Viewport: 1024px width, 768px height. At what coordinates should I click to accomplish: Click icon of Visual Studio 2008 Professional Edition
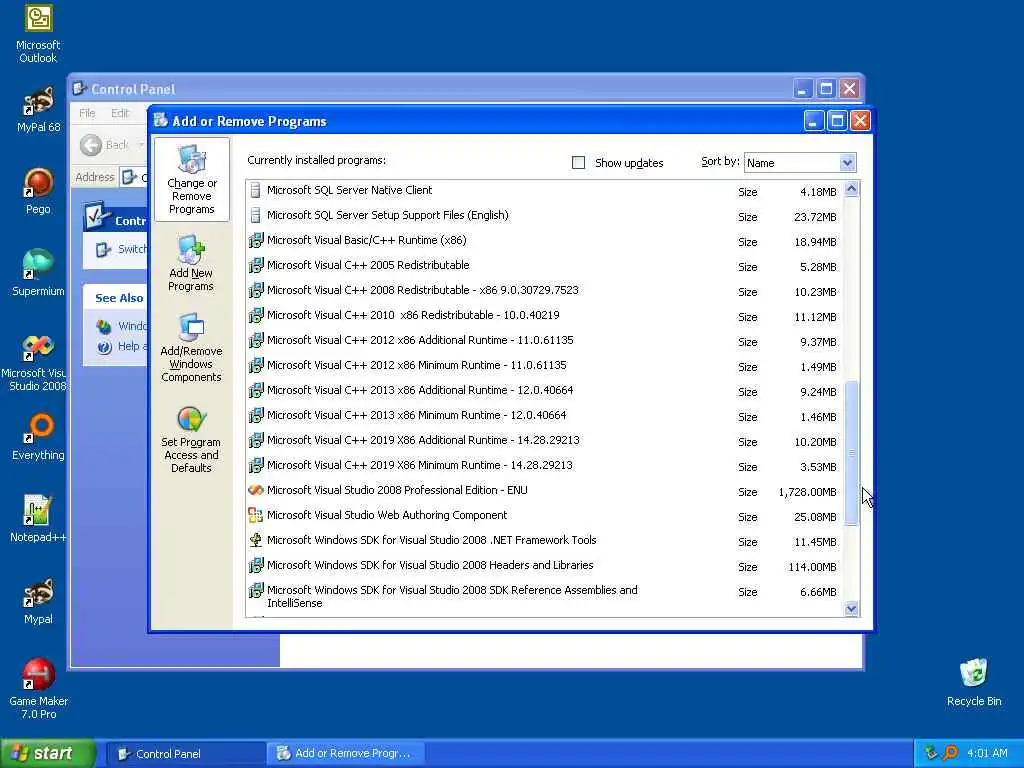click(255, 490)
